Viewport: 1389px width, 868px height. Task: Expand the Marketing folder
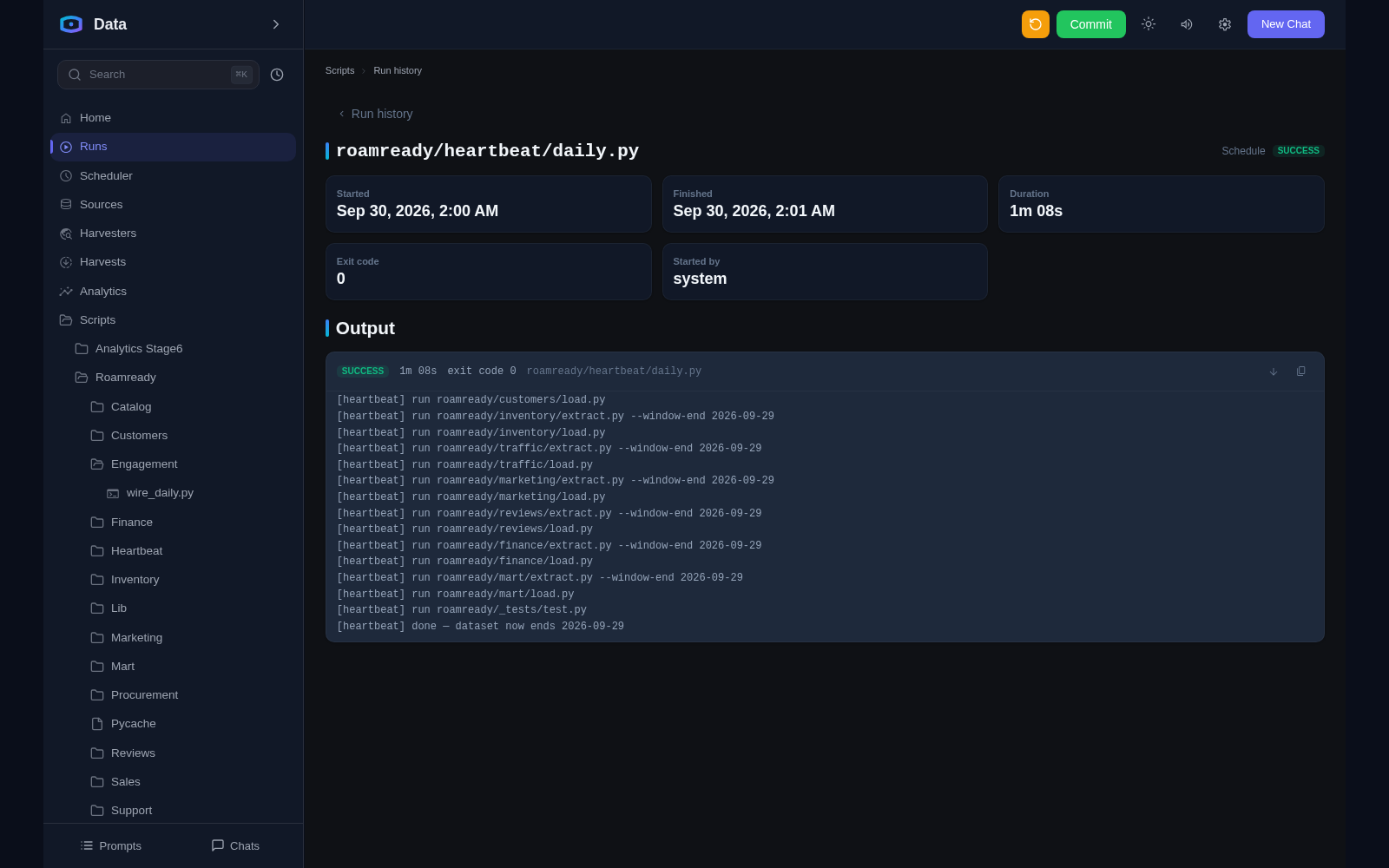188,638
